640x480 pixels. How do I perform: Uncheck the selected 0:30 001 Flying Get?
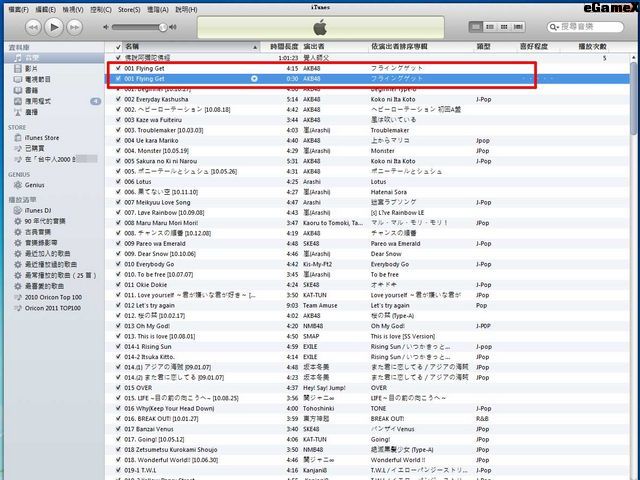[118, 79]
